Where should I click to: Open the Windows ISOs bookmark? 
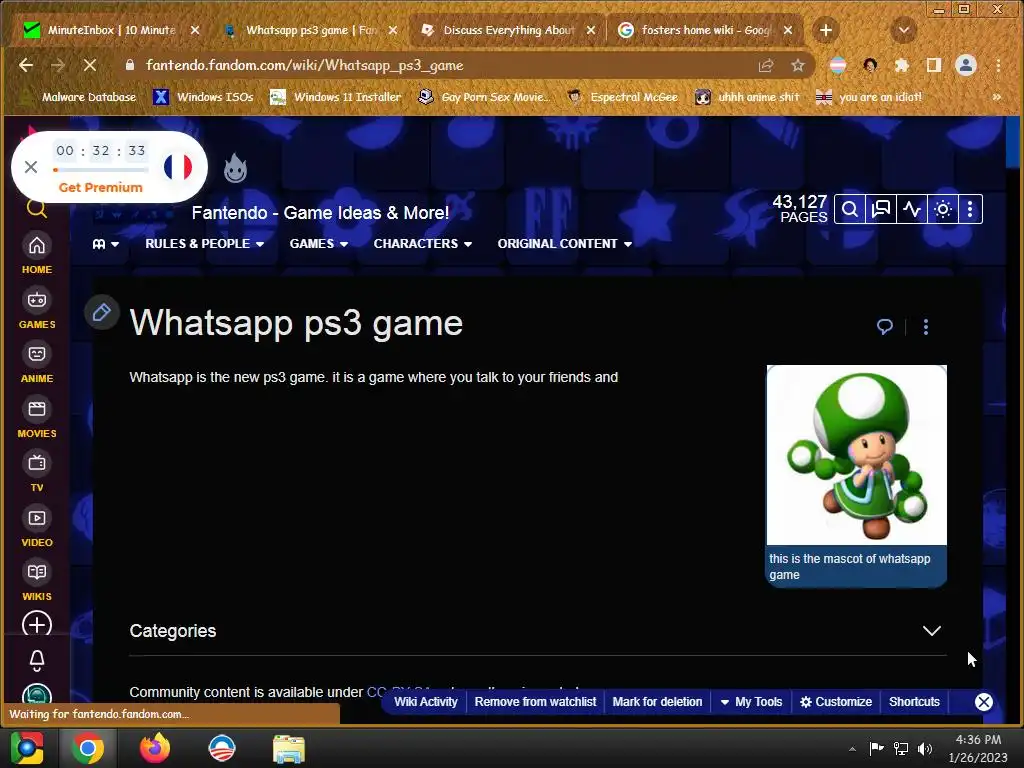pos(204,97)
